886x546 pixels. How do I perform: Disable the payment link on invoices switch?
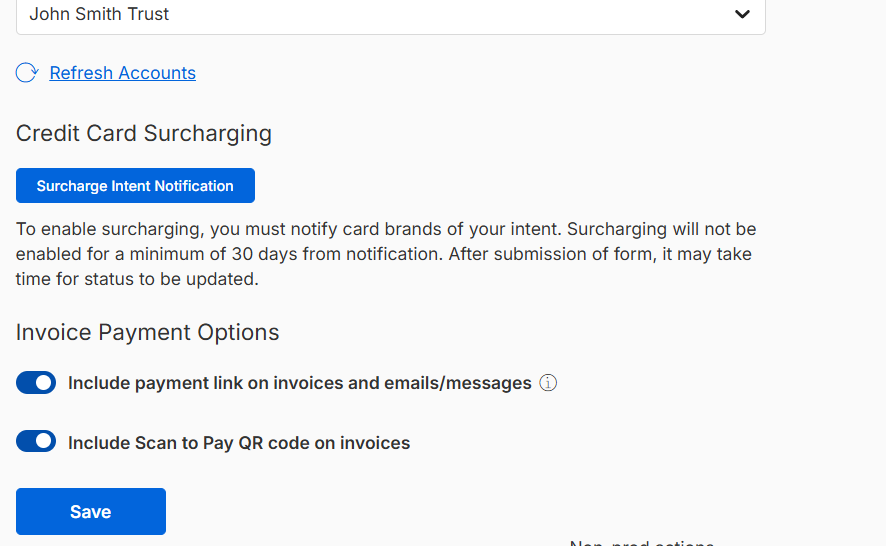click(x=36, y=383)
